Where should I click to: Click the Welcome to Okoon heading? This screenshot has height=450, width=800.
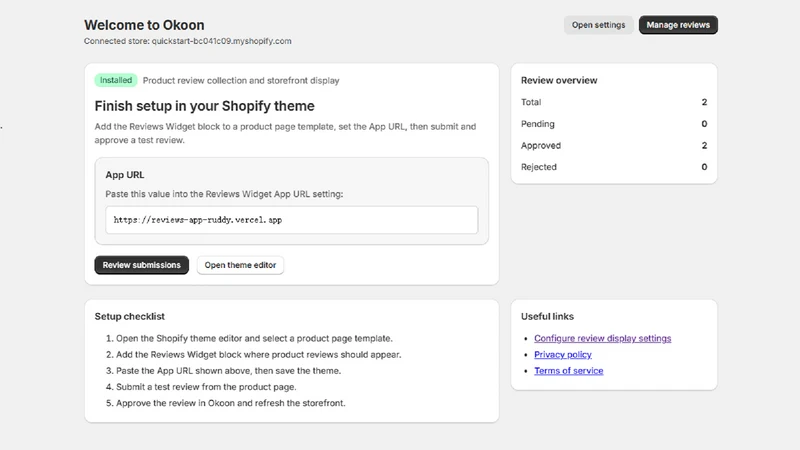pos(144,25)
